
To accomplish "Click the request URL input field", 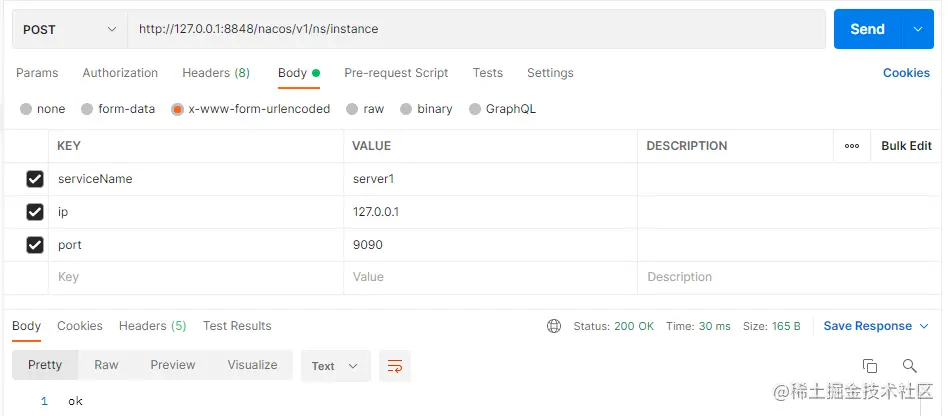I will (476, 30).
